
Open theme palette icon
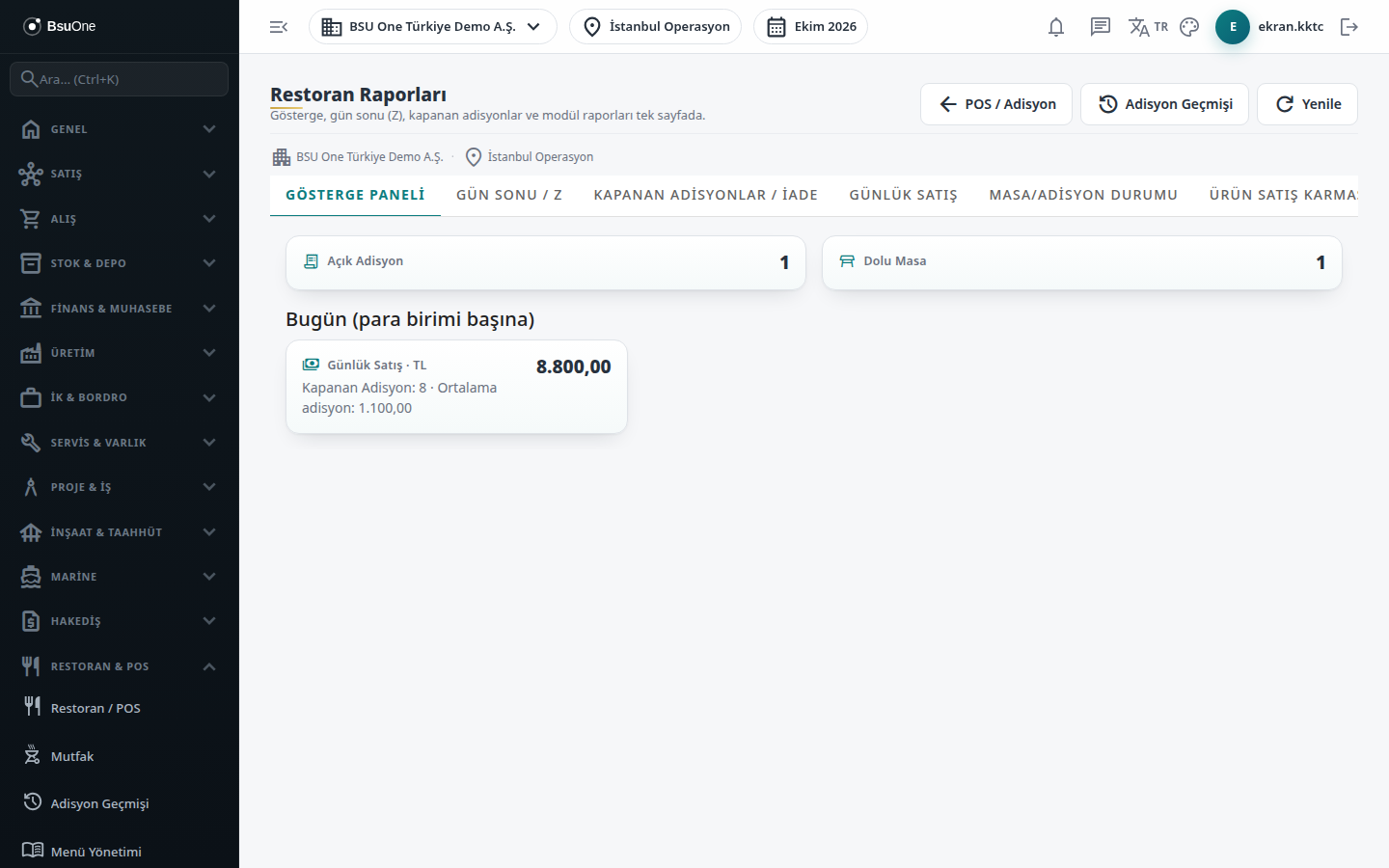(x=1189, y=27)
